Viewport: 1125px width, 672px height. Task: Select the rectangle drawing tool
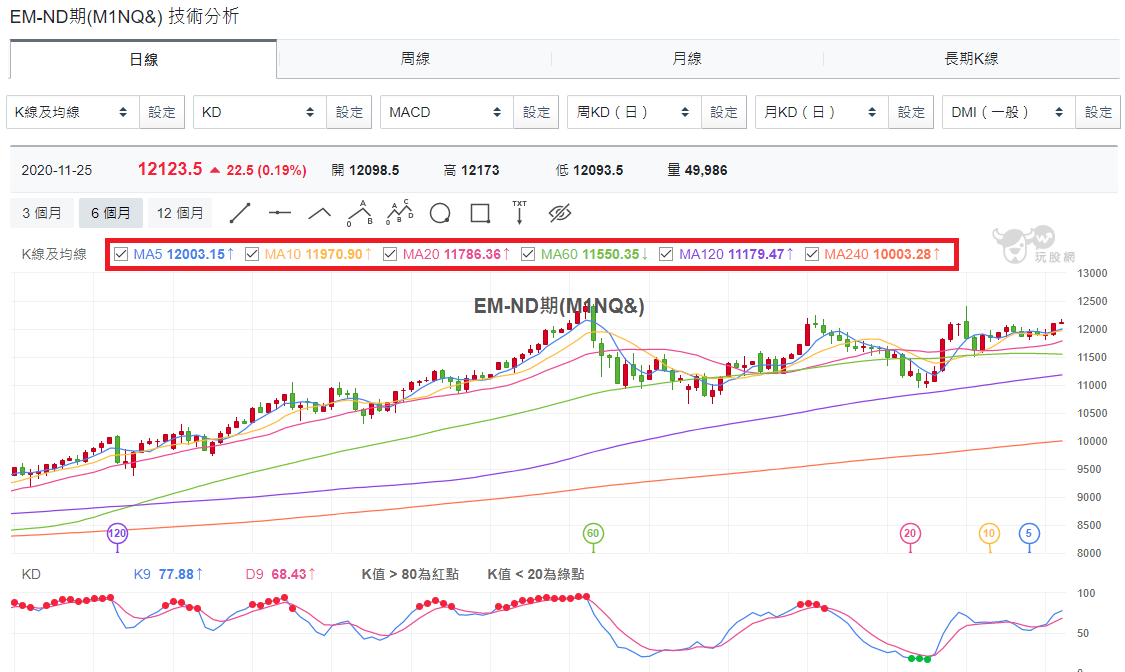pos(480,213)
